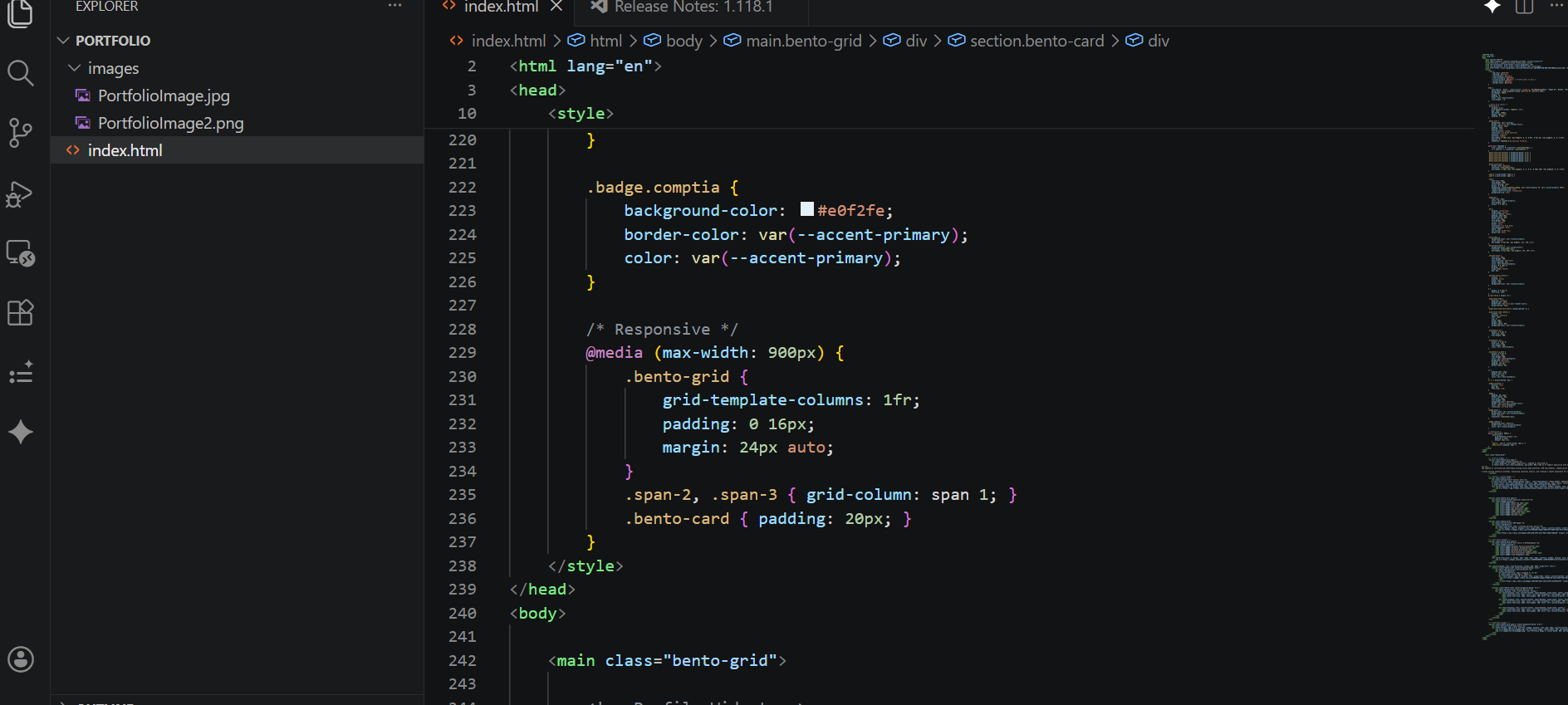Click the sparkle icon in editor title bar

coord(1492,7)
